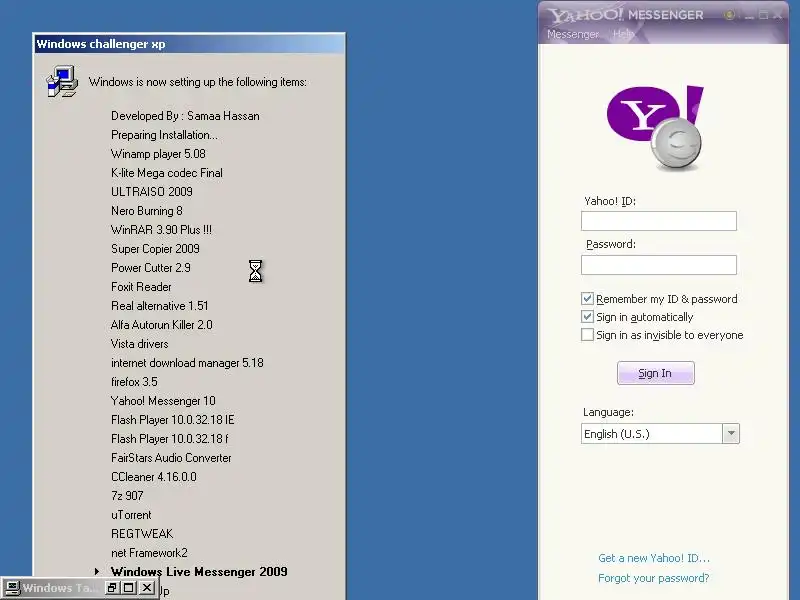800x600 pixels.
Task: Click the 'Language:' label
Action: pos(608,412)
